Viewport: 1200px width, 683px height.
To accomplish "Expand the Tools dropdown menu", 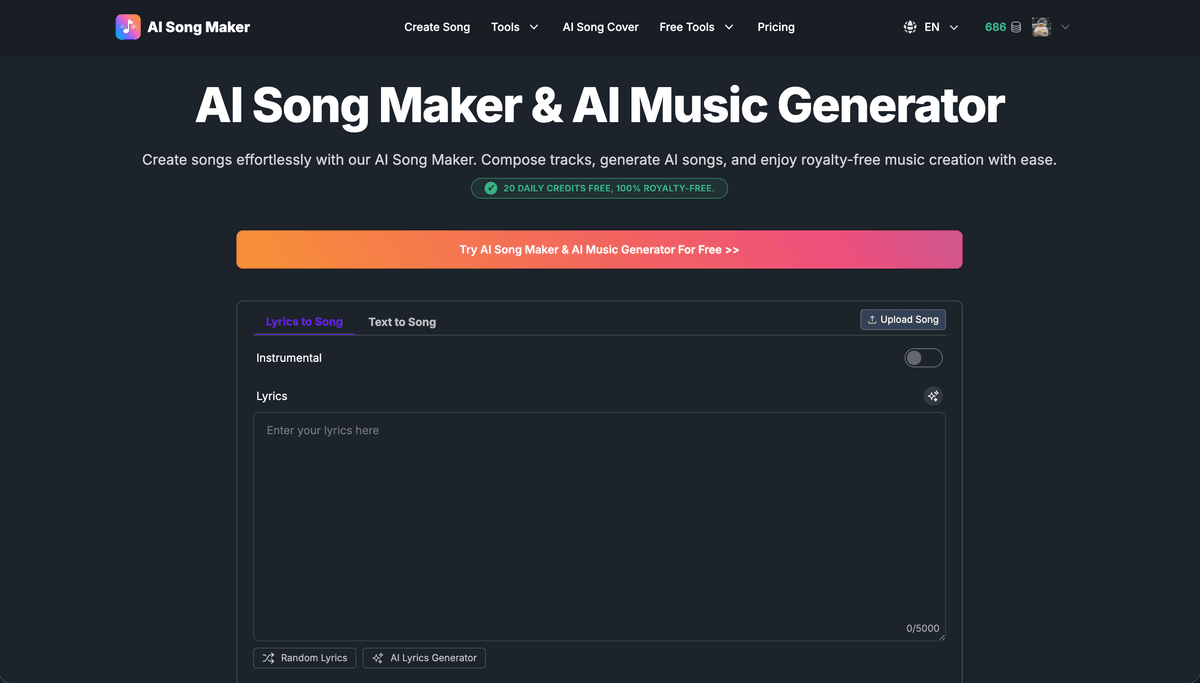I will pyautogui.click(x=514, y=27).
